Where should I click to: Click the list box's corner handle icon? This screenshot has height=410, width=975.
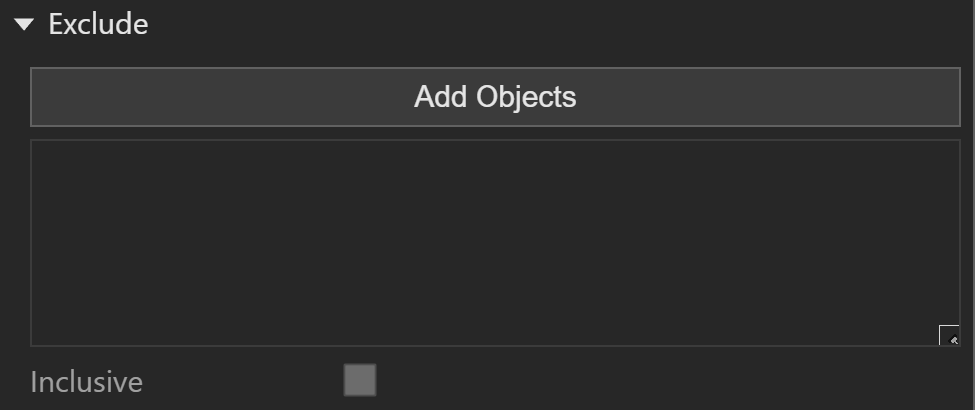point(949,335)
